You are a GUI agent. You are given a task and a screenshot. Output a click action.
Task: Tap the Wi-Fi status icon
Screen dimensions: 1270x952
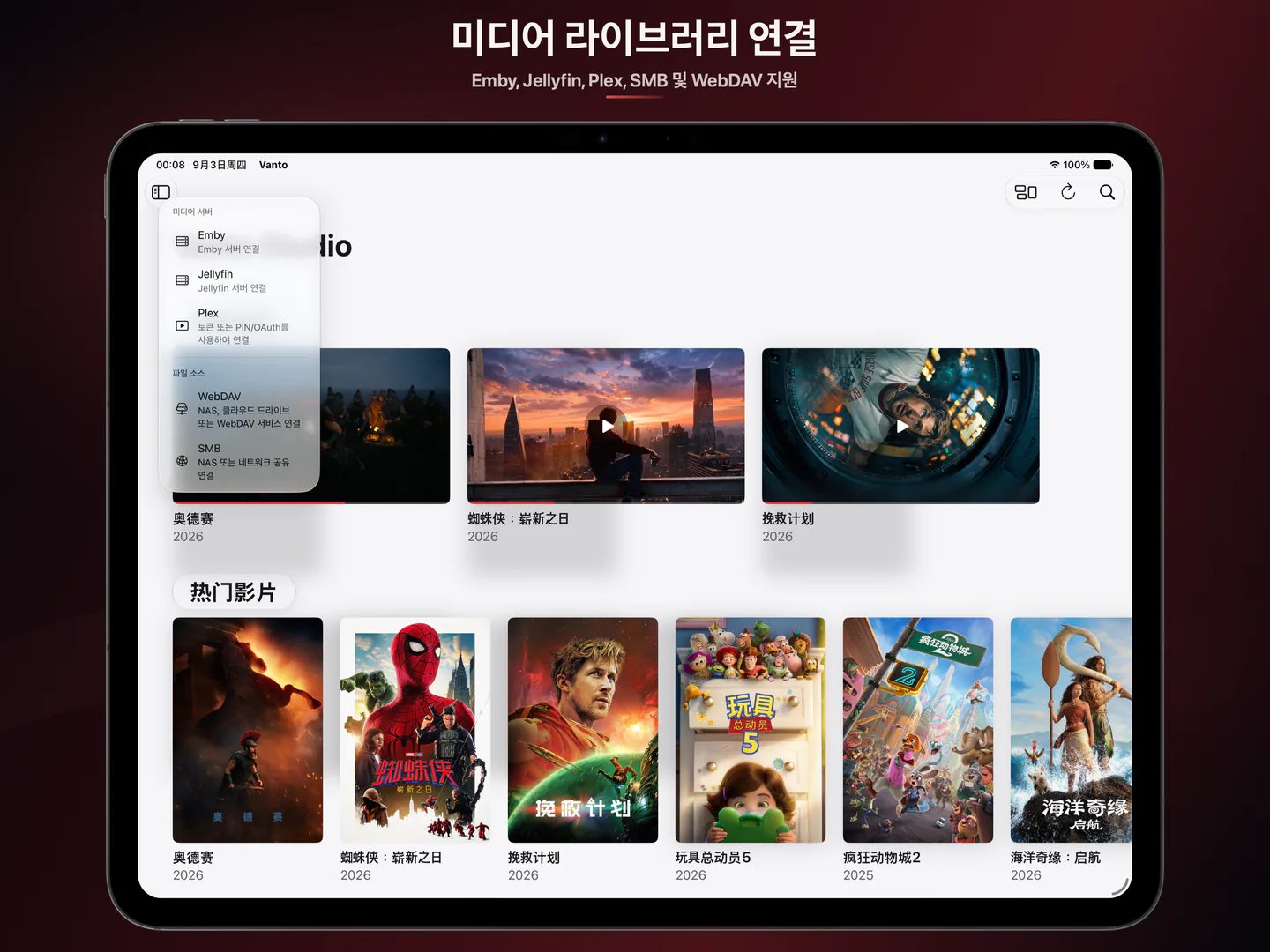1054,165
